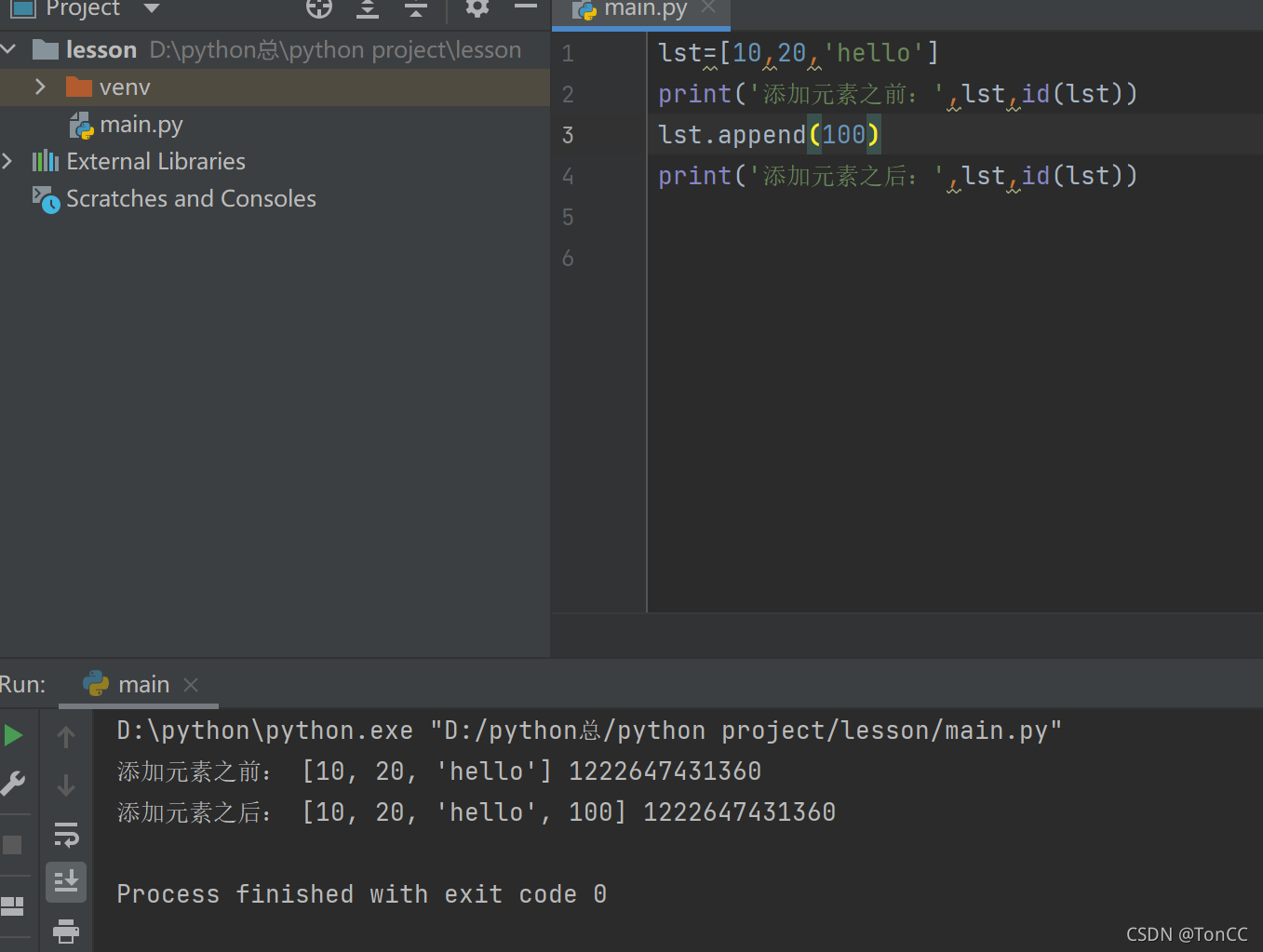Viewport: 1263px width, 952px height.
Task: Click the lst.append(100) code line
Action: tap(769, 135)
